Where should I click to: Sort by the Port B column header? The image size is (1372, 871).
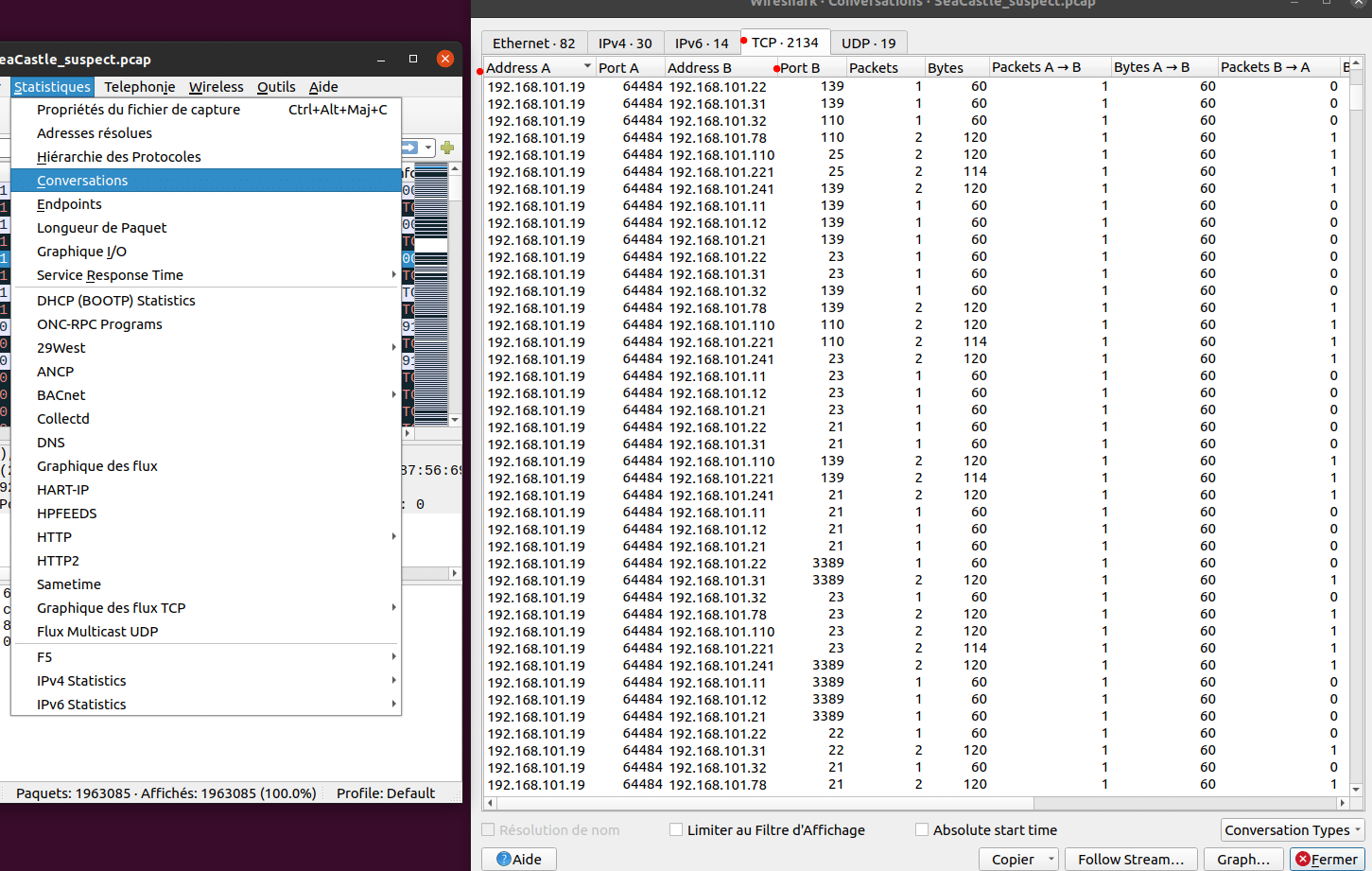point(809,67)
